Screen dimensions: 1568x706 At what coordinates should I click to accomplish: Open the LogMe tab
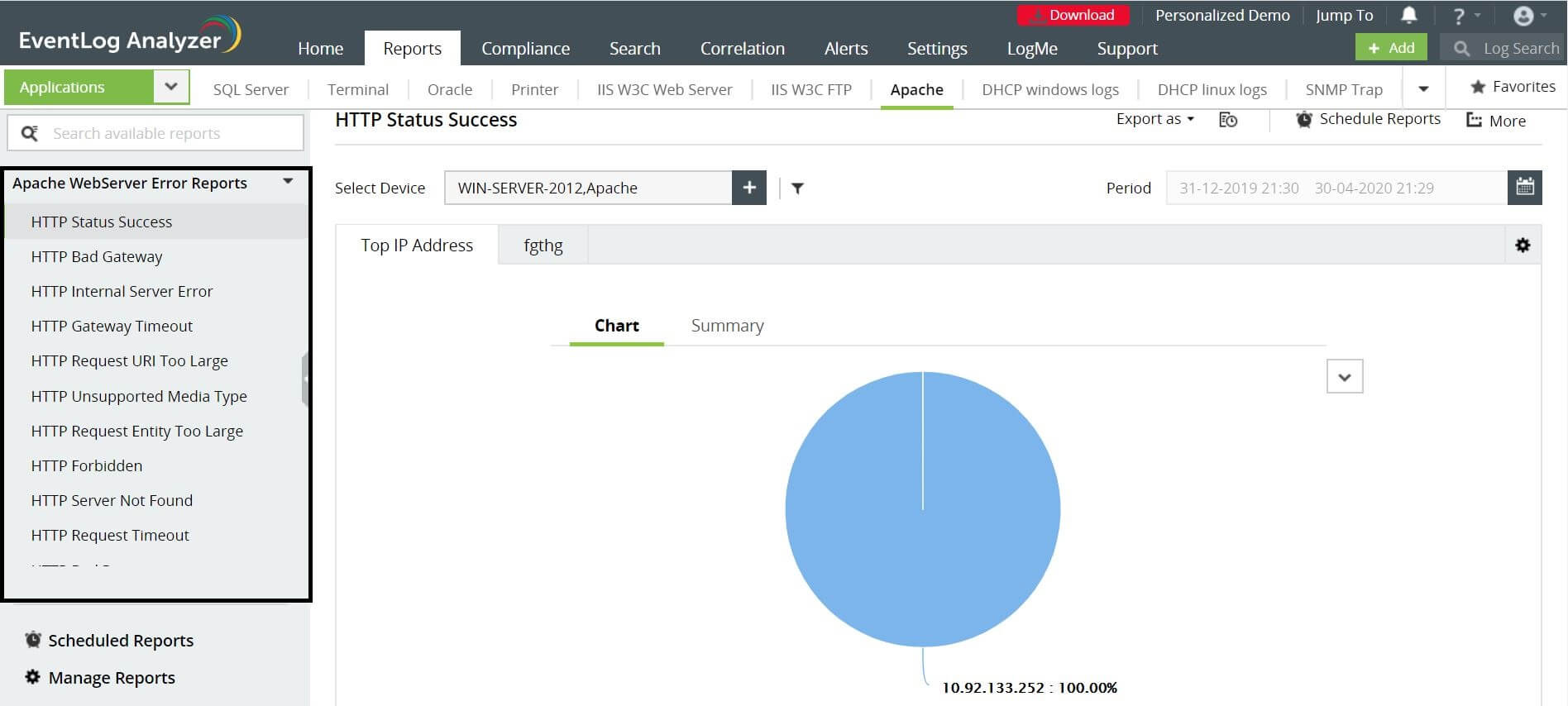pos(1032,48)
